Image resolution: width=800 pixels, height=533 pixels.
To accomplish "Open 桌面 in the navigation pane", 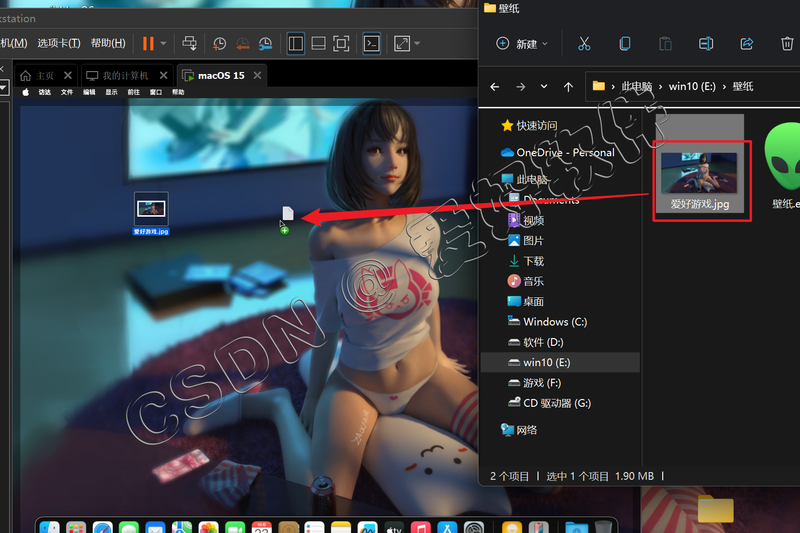I will pyautogui.click(x=526, y=301).
